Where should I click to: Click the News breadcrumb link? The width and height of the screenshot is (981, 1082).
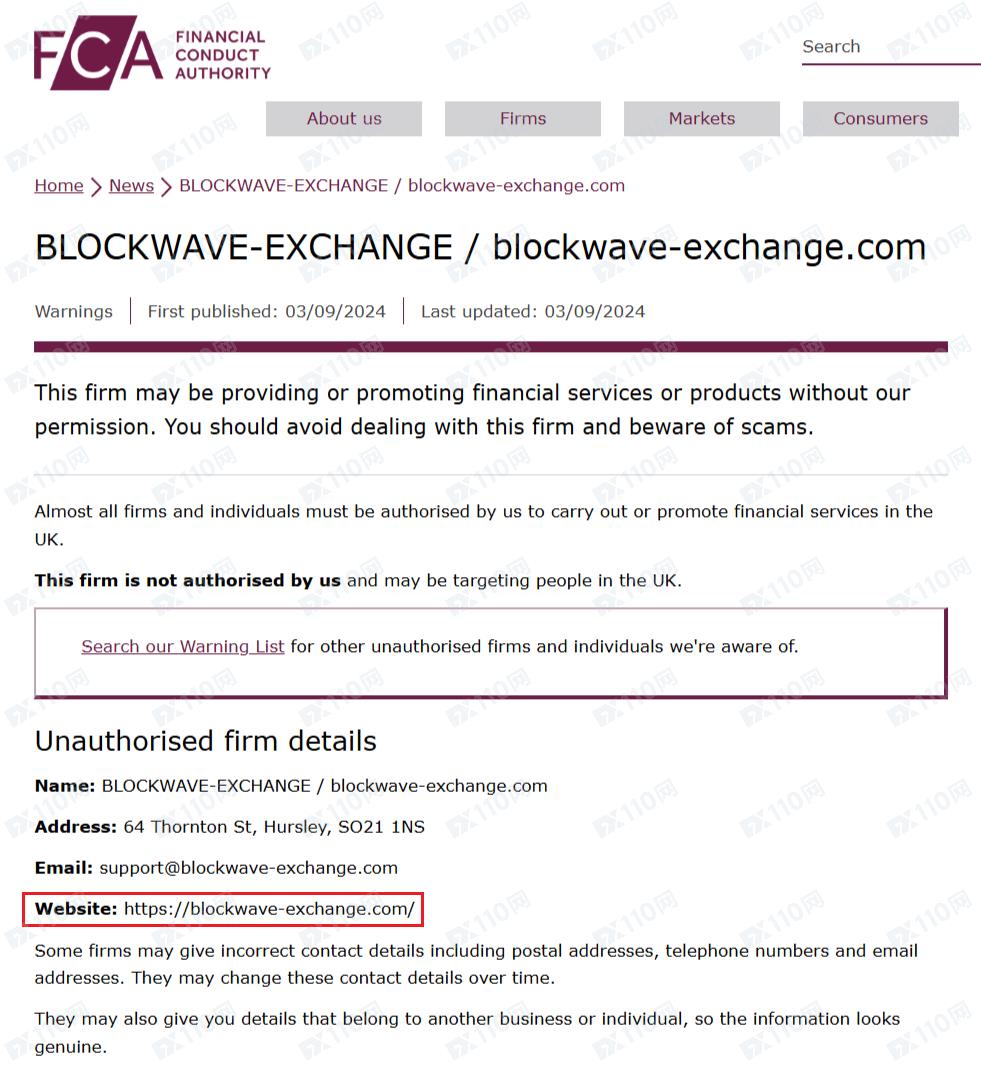tap(131, 185)
